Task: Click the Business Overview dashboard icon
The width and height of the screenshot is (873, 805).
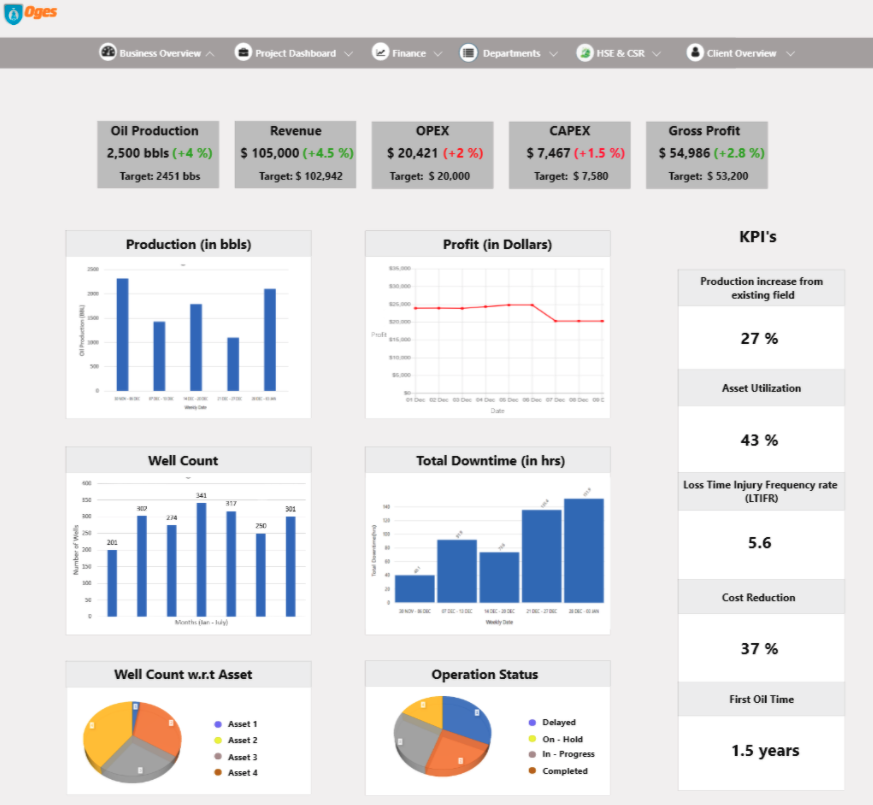Action: (107, 52)
